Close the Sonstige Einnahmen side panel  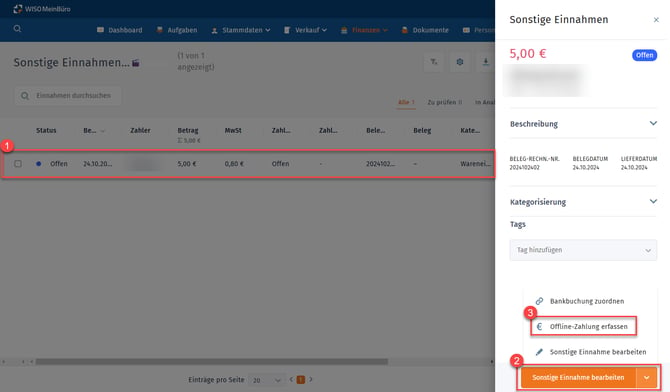656,20
